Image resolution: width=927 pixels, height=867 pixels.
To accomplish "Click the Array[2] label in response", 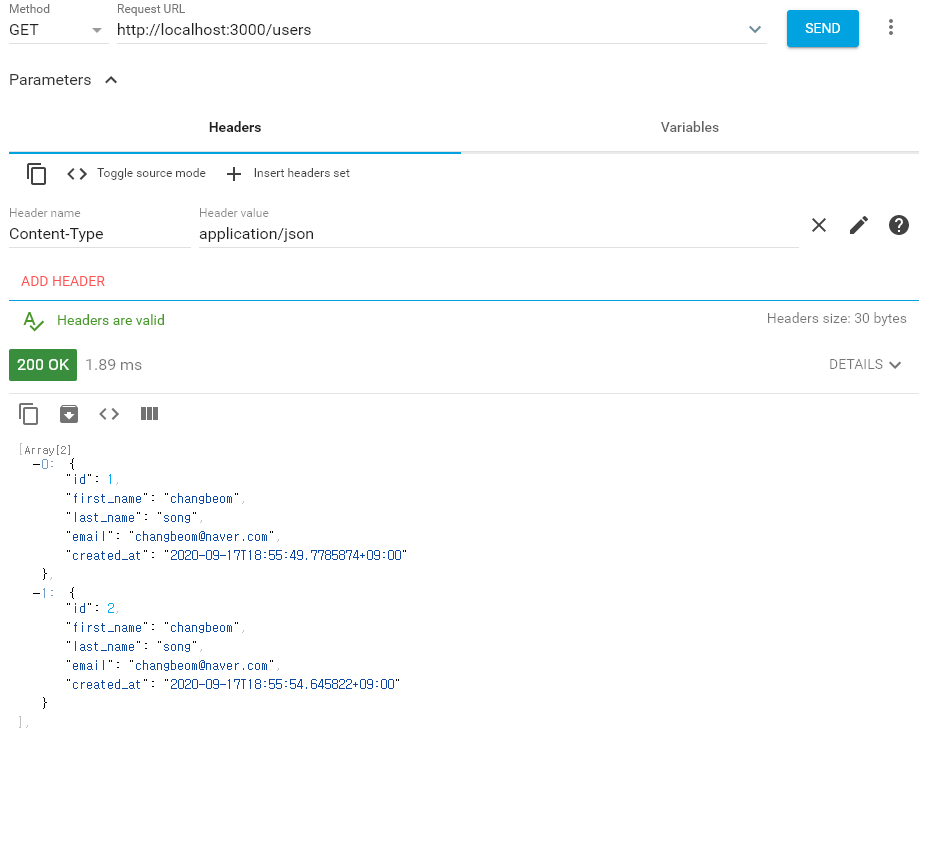I will click(x=46, y=450).
